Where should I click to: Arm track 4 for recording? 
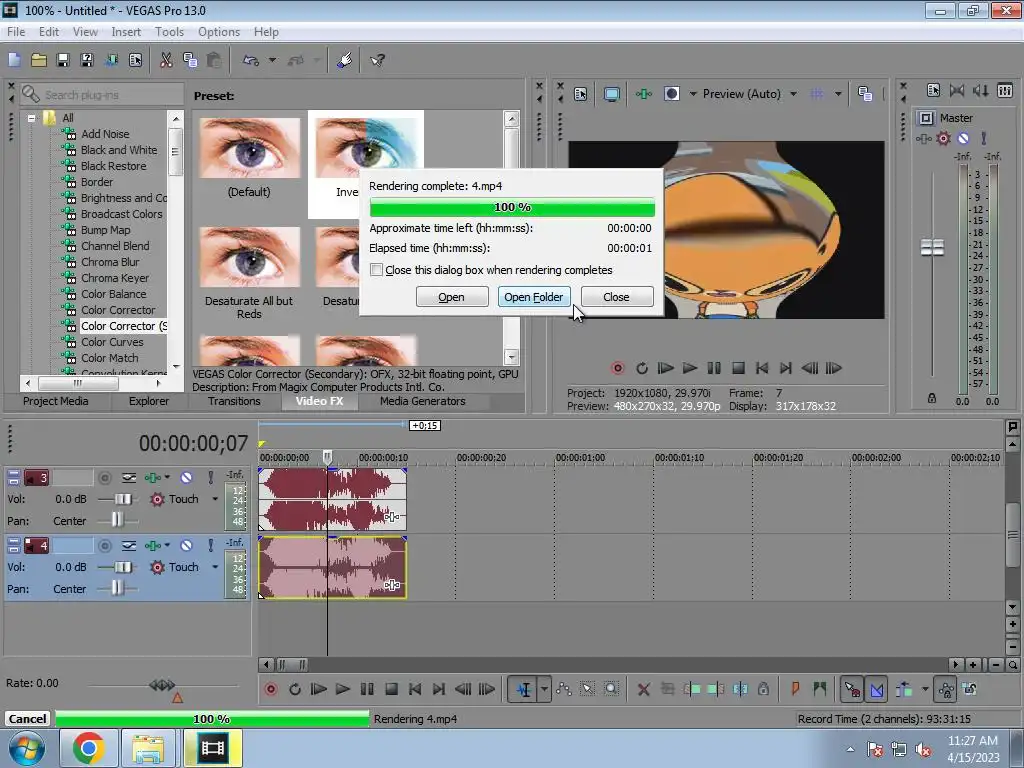104,545
